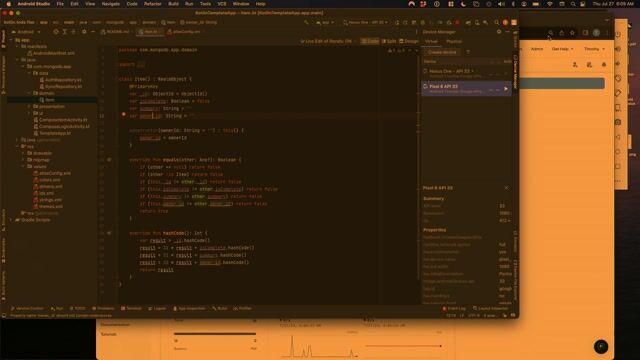This screenshot has height=360, width=640.
Task: Expand Gradle Scripts in project tree
Action: [x=12, y=220]
